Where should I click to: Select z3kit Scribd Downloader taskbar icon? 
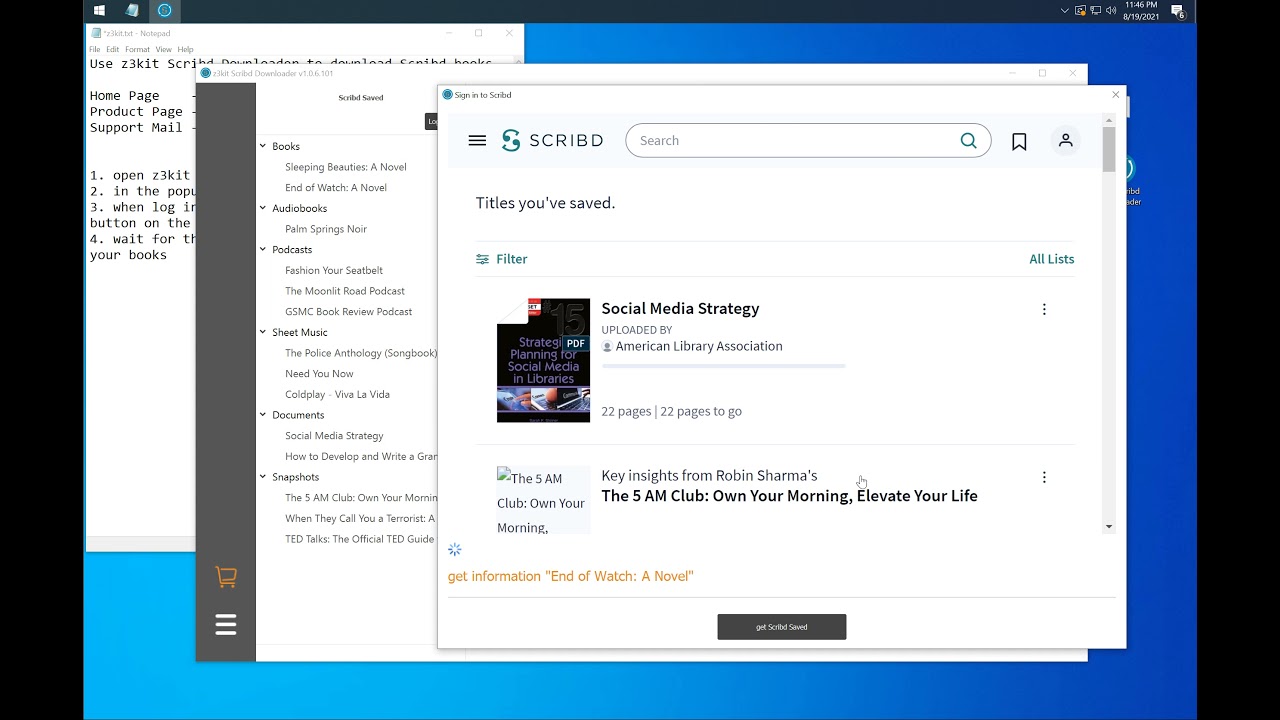tap(165, 11)
